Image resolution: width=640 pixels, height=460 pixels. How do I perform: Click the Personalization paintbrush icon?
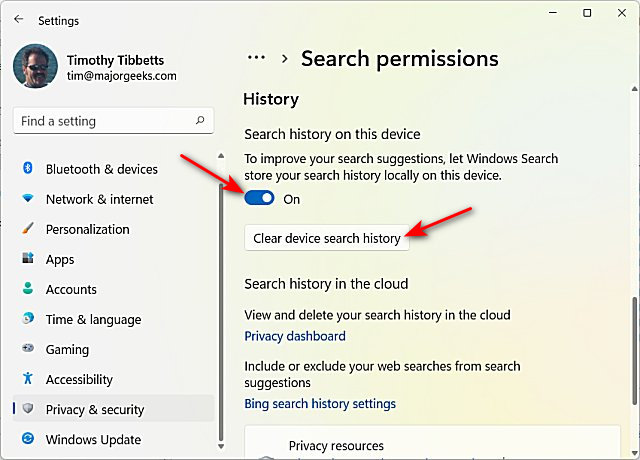28,229
